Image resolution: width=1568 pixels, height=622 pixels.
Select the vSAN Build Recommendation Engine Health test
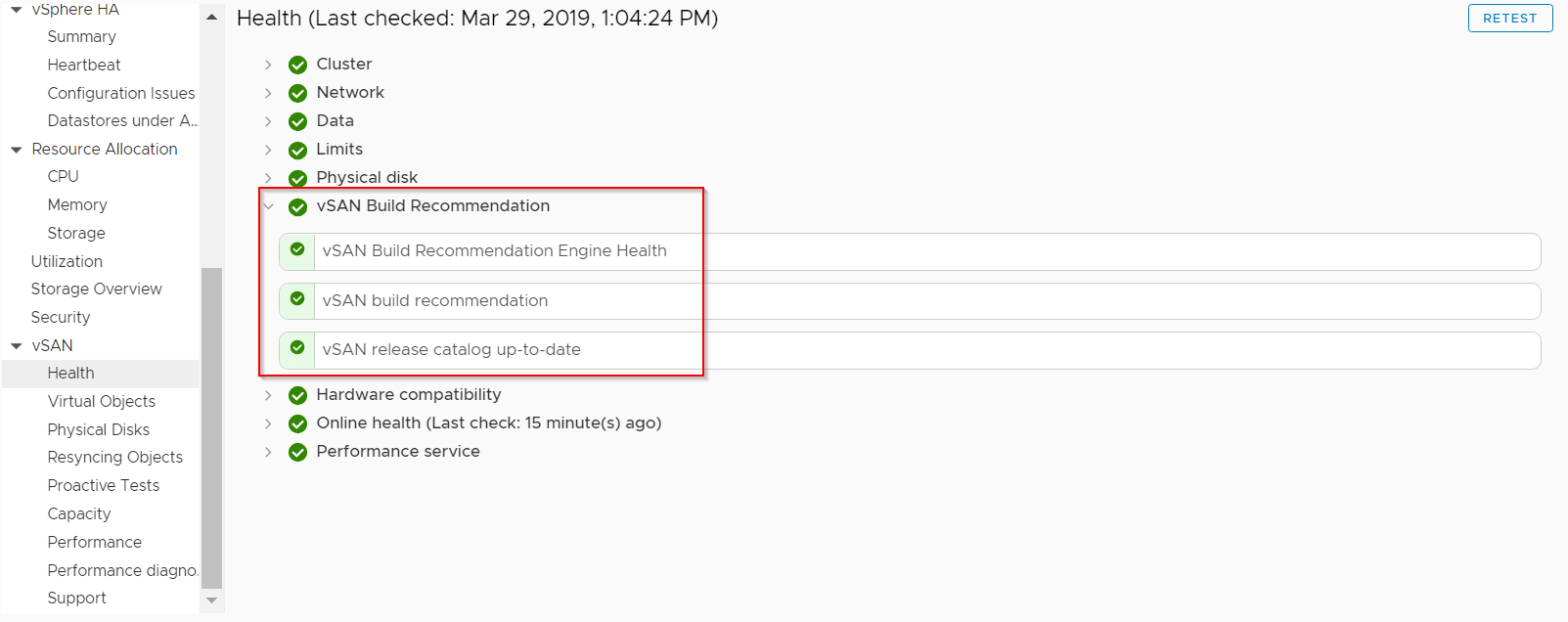pos(910,251)
